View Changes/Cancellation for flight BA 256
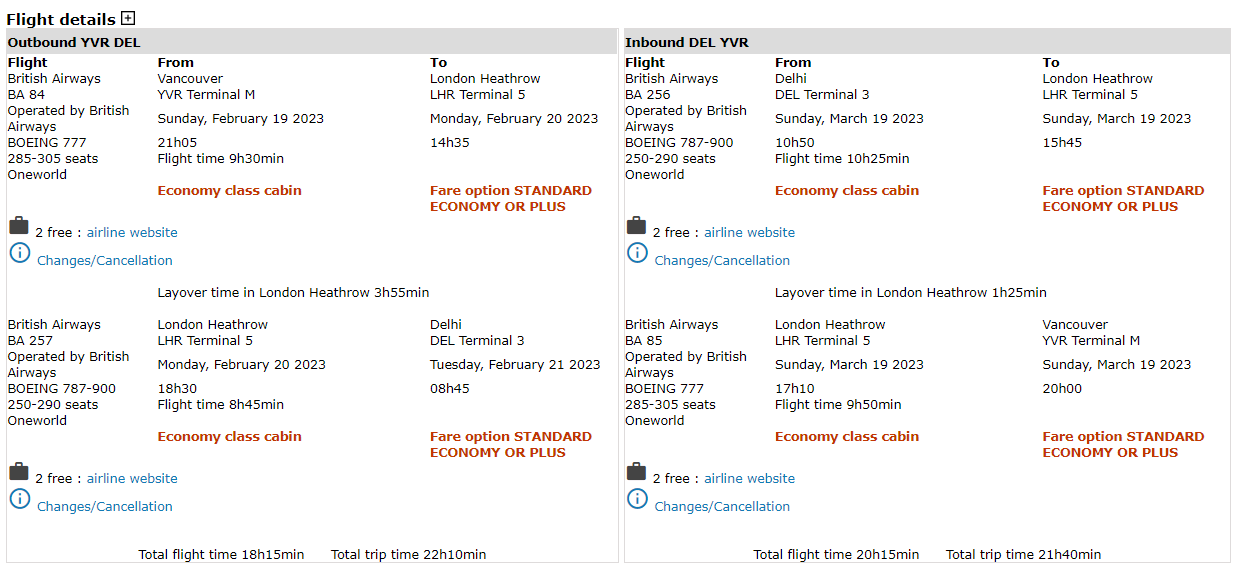The width and height of the screenshot is (1252, 576). tap(722, 261)
